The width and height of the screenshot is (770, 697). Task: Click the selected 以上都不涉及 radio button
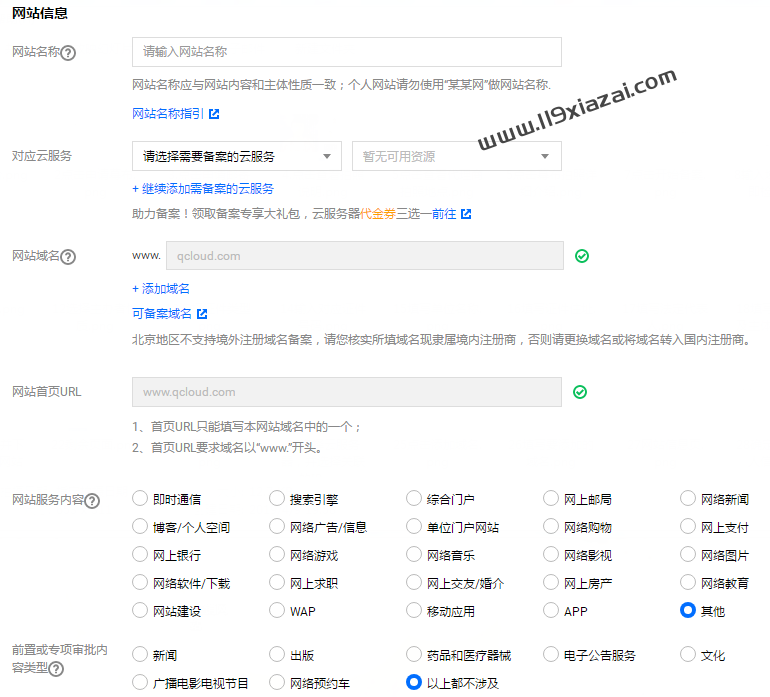click(414, 682)
